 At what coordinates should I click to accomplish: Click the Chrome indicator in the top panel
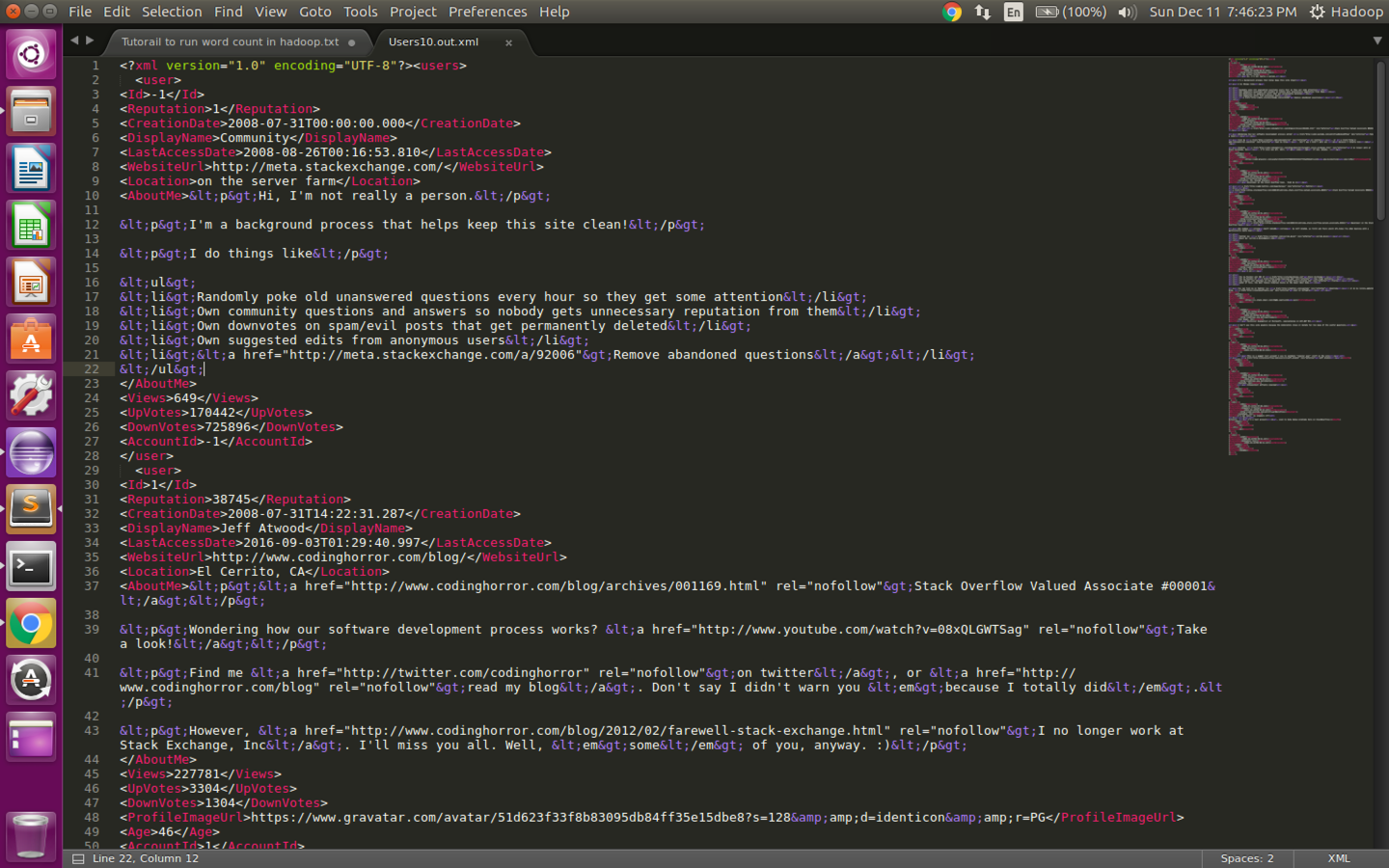tap(951, 12)
